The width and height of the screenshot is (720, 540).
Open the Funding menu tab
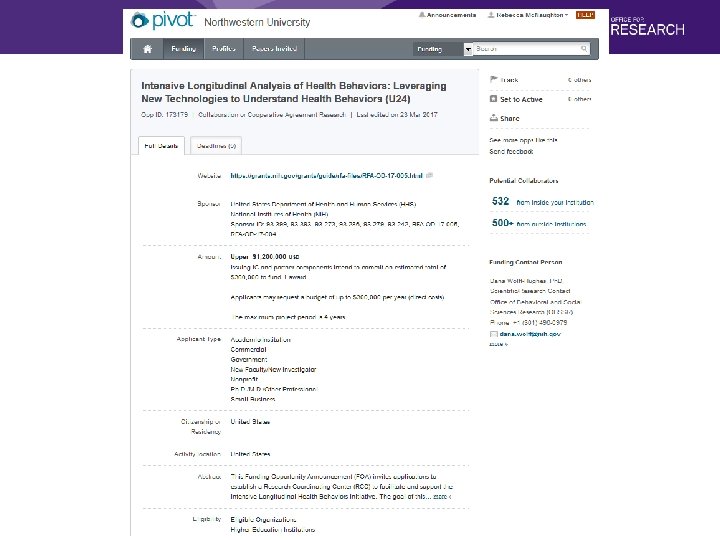(183, 49)
